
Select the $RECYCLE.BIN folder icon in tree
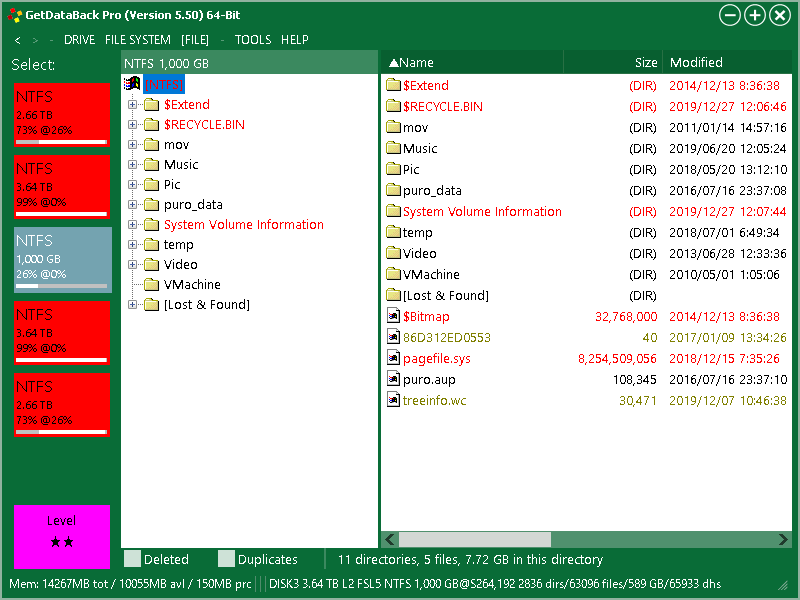[x=152, y=124]
